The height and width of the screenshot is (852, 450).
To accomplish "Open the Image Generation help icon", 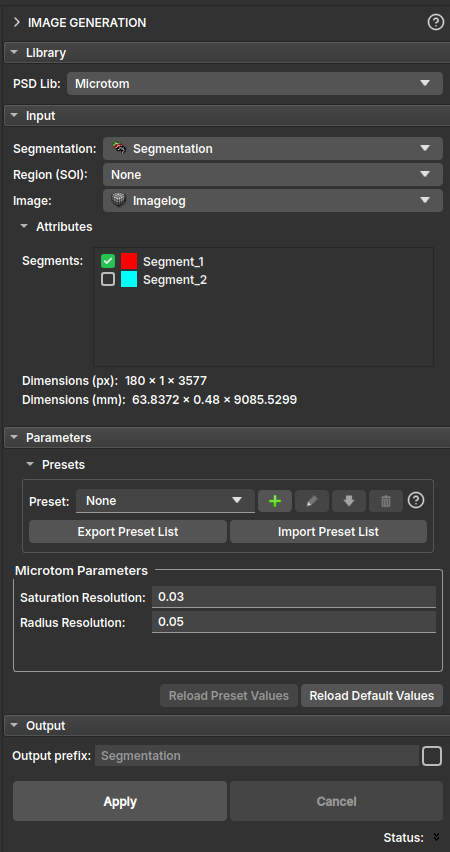I will 435,22.
